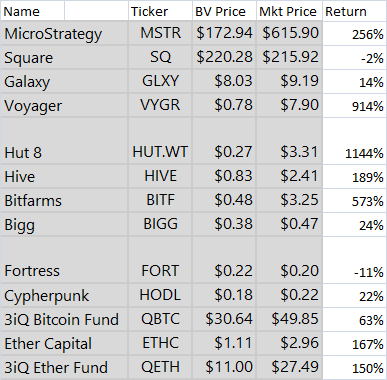
Task: Click the Cypherpunk name cell
Action: pos(64,295)
